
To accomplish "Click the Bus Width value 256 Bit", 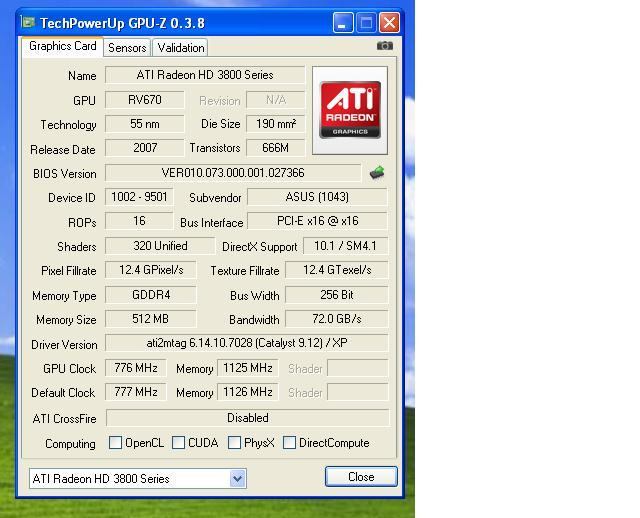I will coord(336,295).
